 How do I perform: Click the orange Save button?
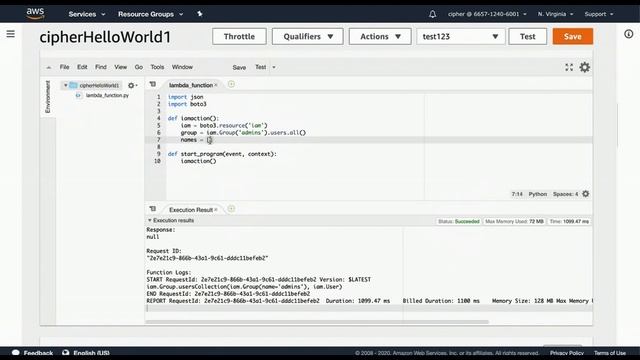click(x=573, y=36)
